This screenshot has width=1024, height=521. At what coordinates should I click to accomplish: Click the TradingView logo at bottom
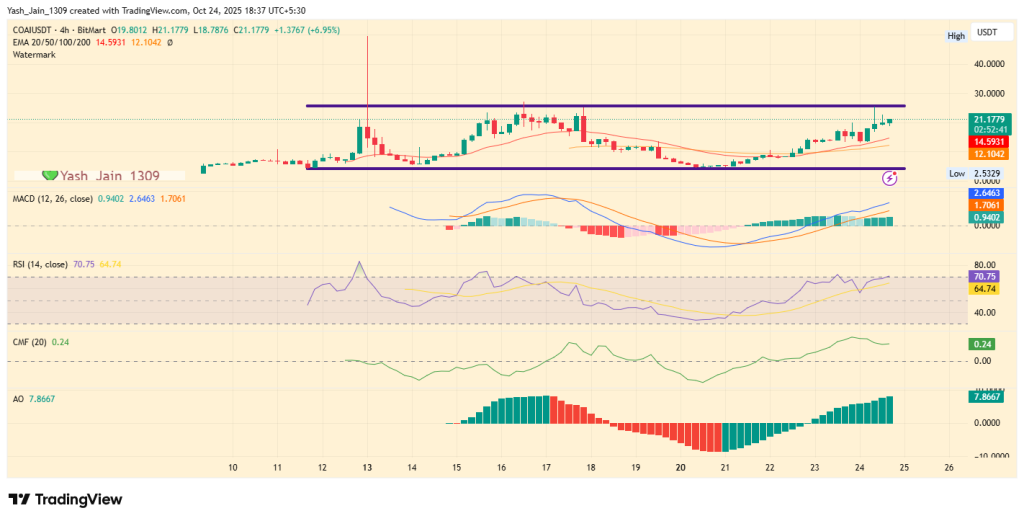click(66, 499)
